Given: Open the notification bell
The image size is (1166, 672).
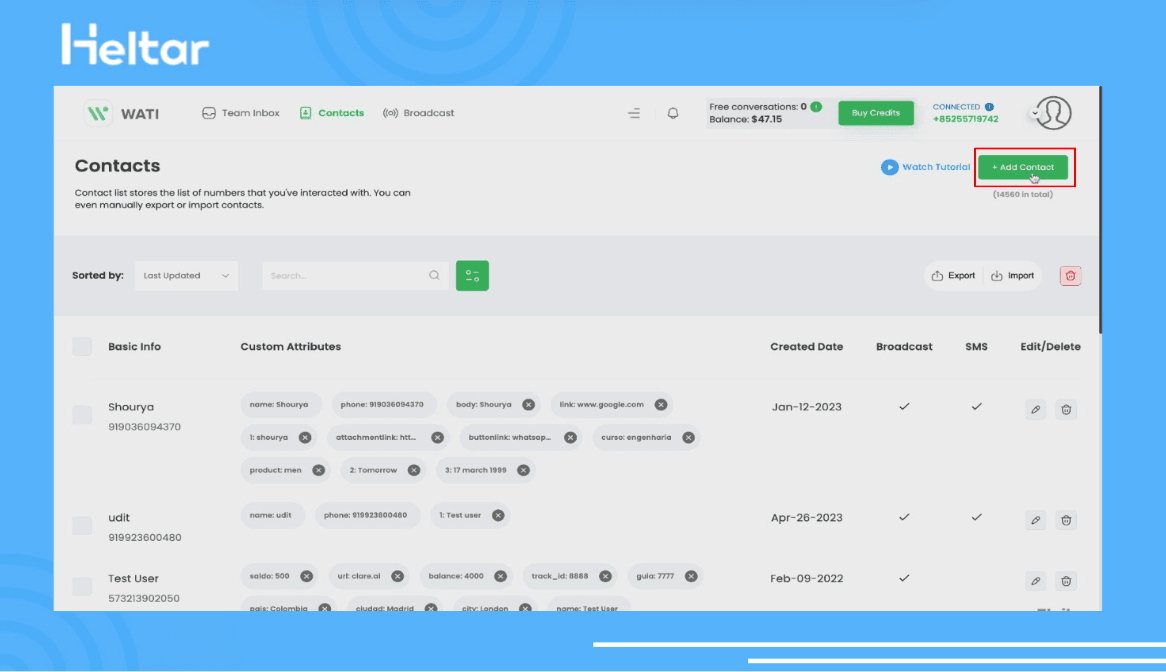Looking at the screenshot, I should click(x=672, y=113).
